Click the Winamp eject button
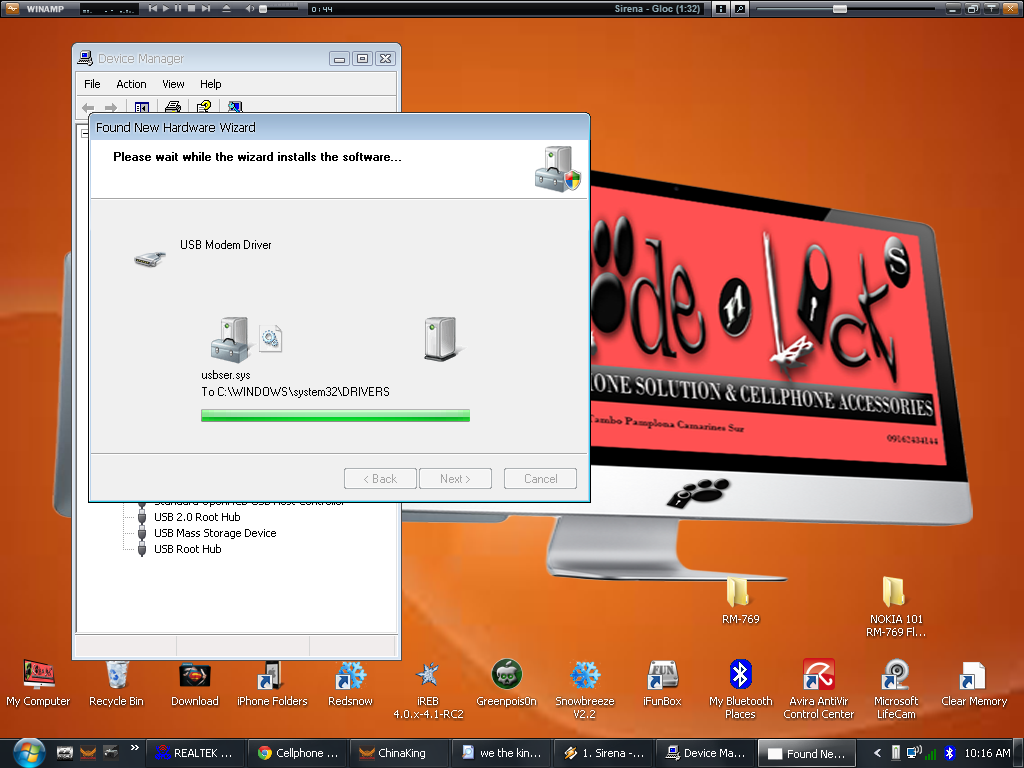Image resolution: width=1024 pixels, height=768 pixels. point(227,8)
